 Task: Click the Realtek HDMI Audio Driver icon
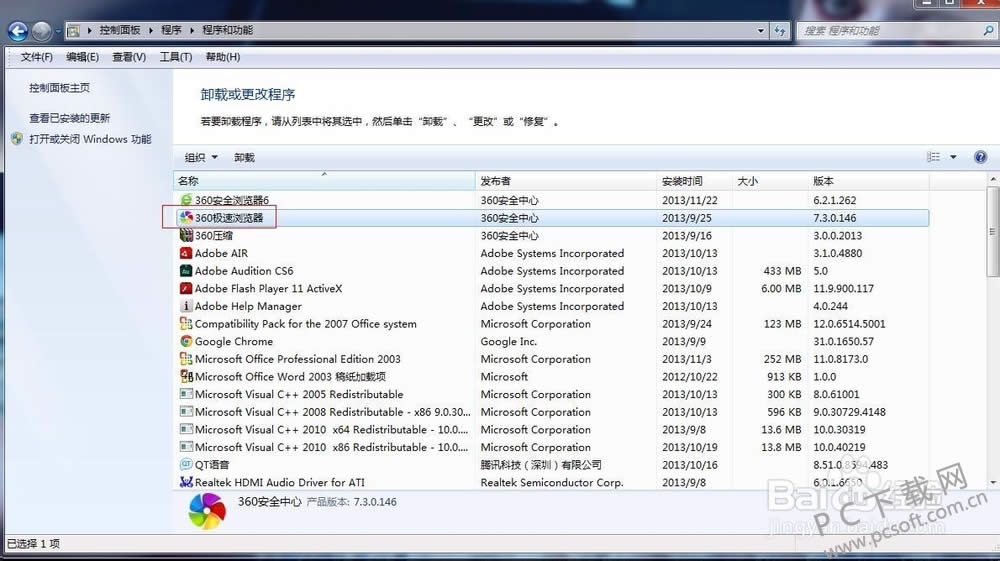(186, 483)
